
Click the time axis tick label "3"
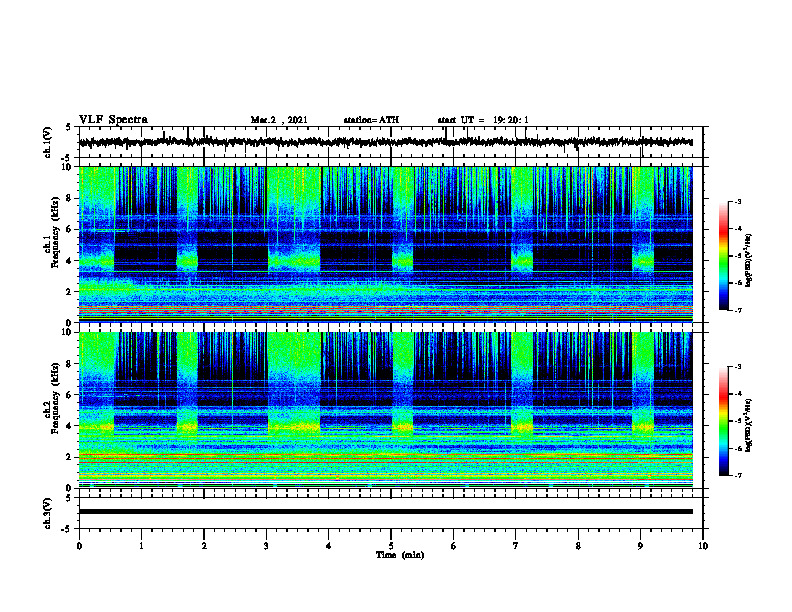pyautogui.click(x=266, y=546)
